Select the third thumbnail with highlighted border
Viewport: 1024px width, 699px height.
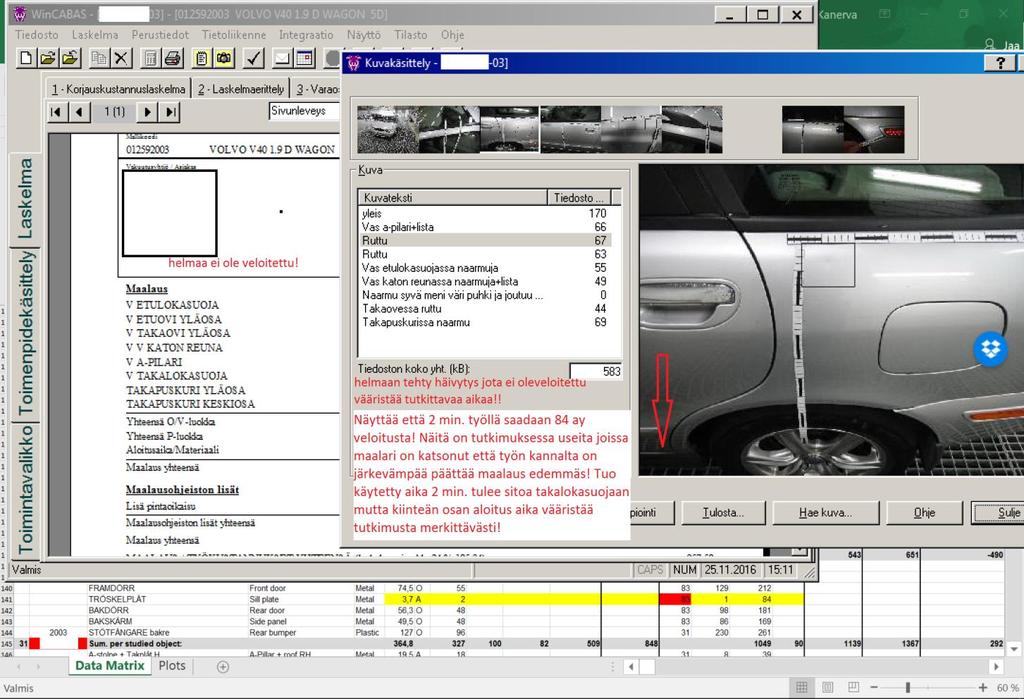(509, 129)
